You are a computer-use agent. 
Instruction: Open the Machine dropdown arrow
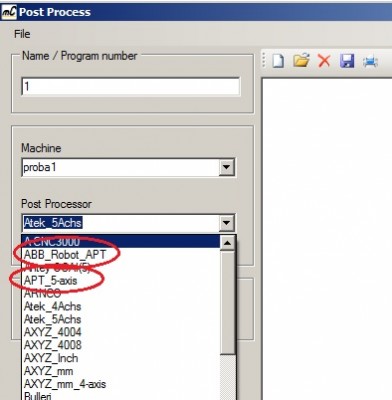[x=226, y=167]
